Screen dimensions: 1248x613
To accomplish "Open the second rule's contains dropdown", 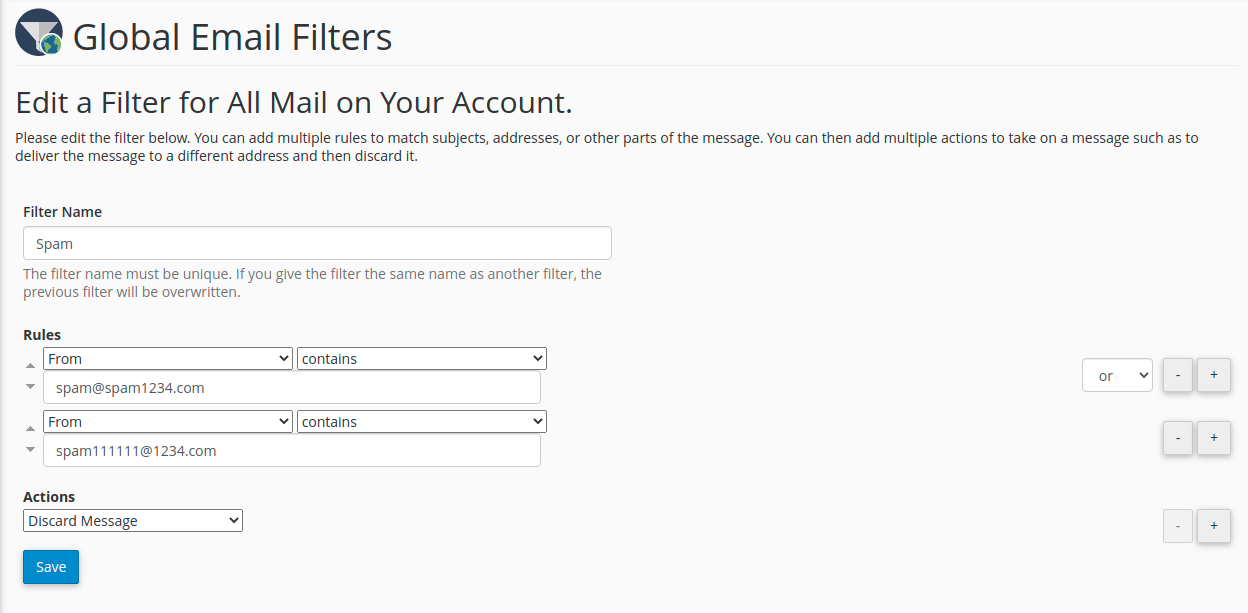I will [421, 422].
